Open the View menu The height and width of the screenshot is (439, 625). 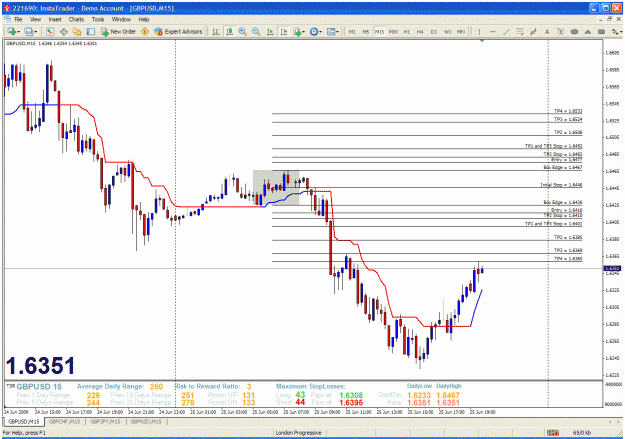point(35,19)
